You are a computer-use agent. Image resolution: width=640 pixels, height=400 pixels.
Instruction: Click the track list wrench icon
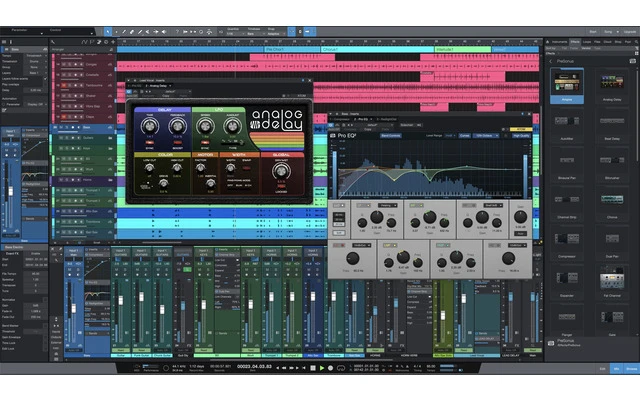pyautogui.click(x=53, y=42)
